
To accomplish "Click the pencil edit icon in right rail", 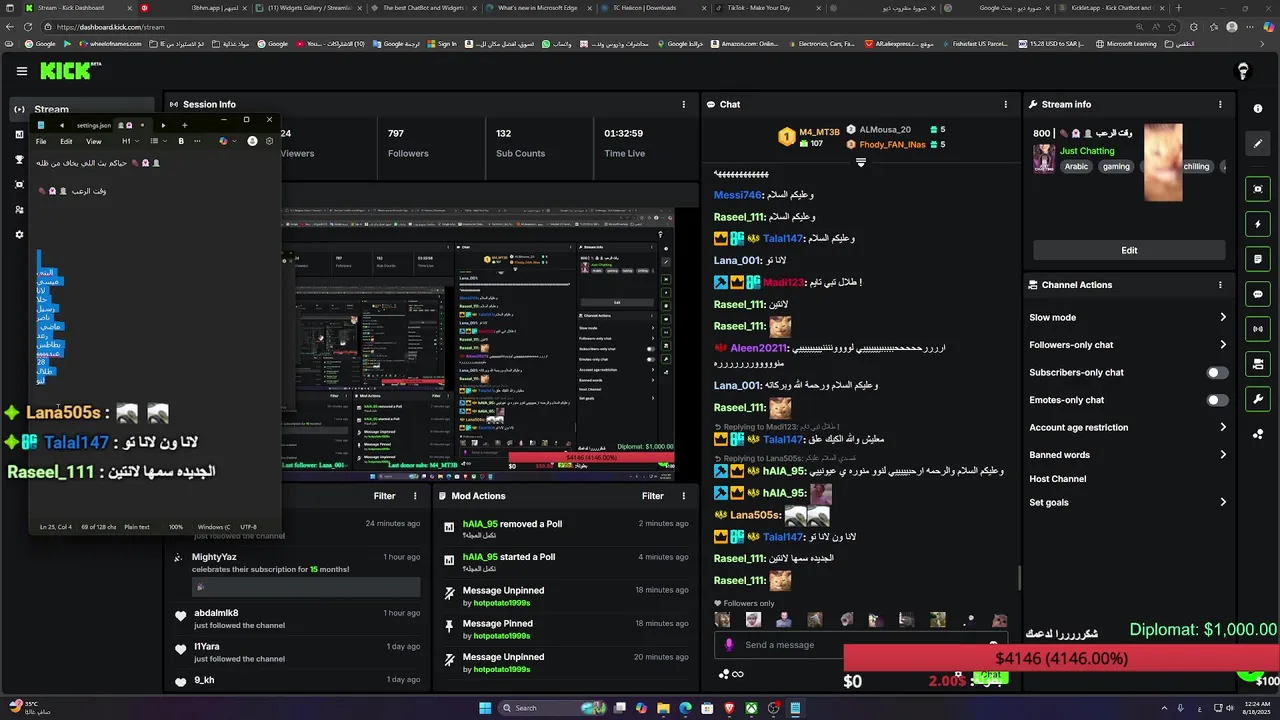I will point(1258,143).
